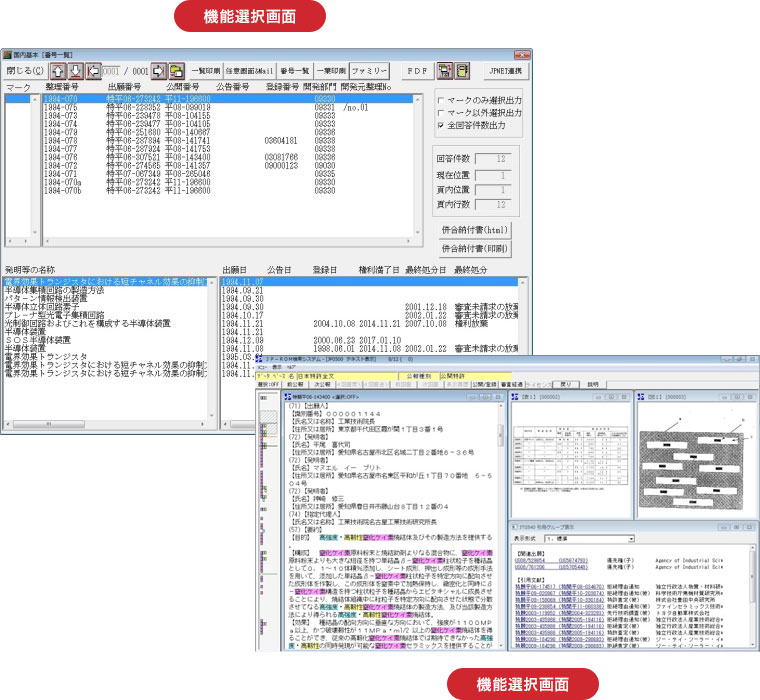Click the 公開特許 gazette type field
The width and height of the screenshot is (760, 700).
(475, 376)
